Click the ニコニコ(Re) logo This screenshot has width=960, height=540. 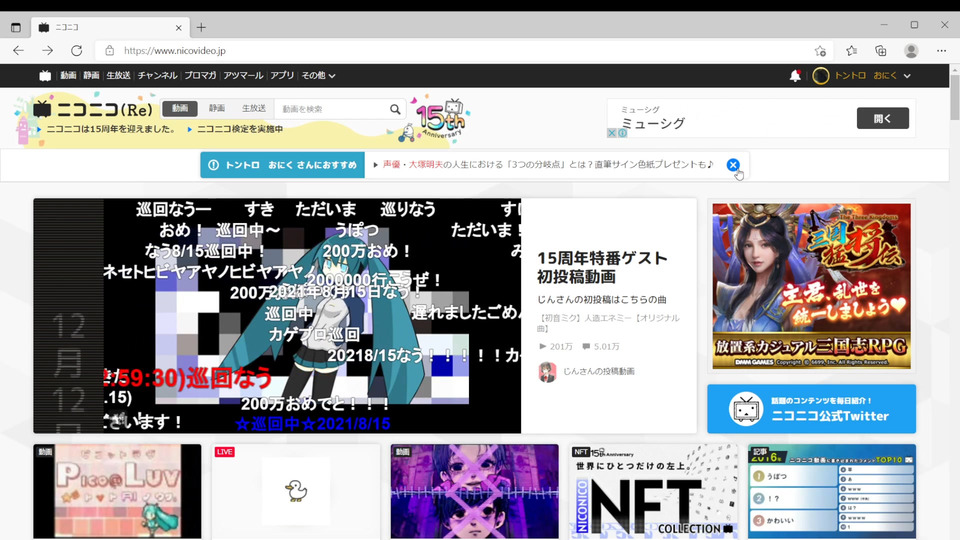tap(93, 110)
